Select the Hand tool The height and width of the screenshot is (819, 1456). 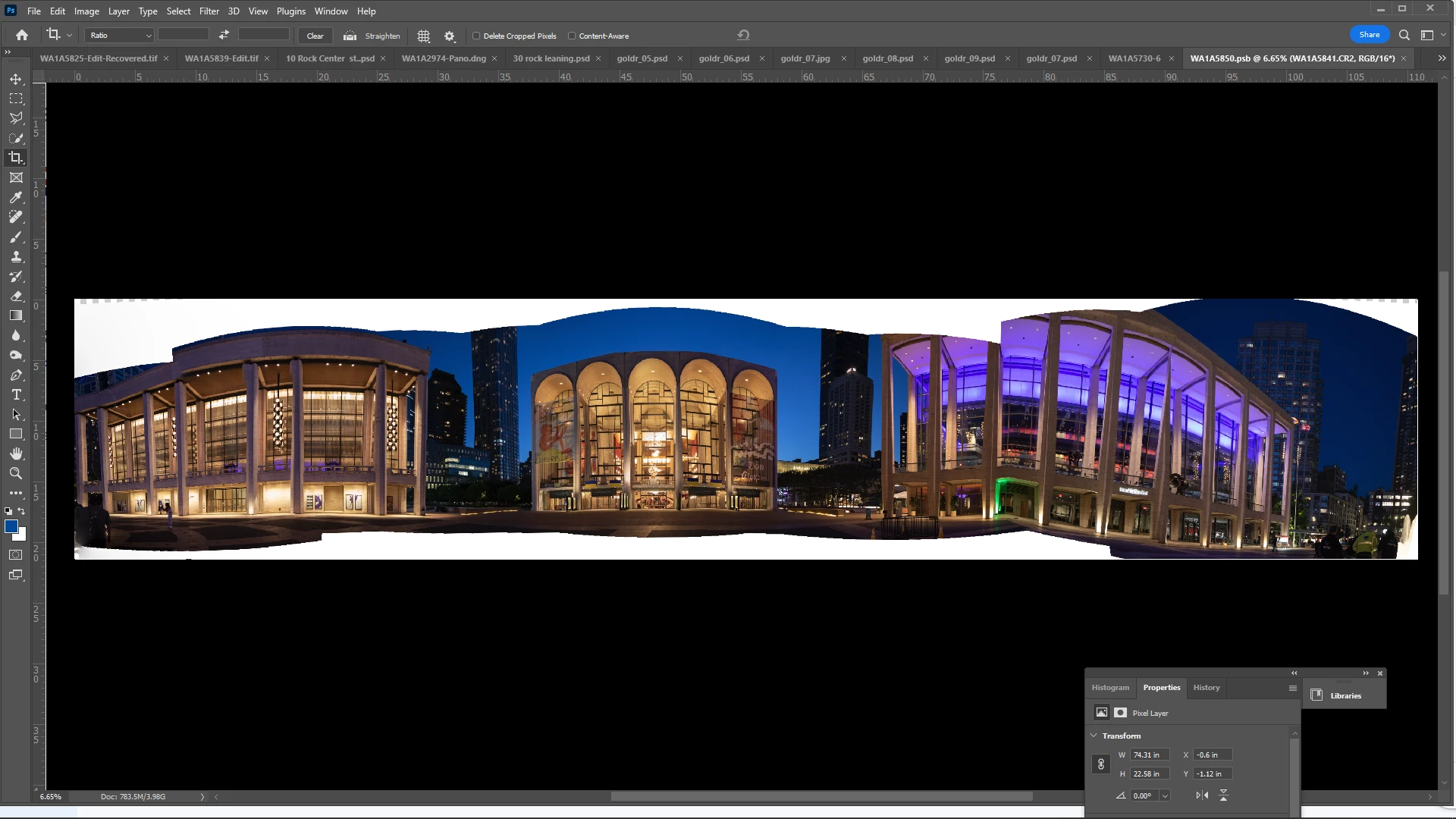(x=16, y=453)
